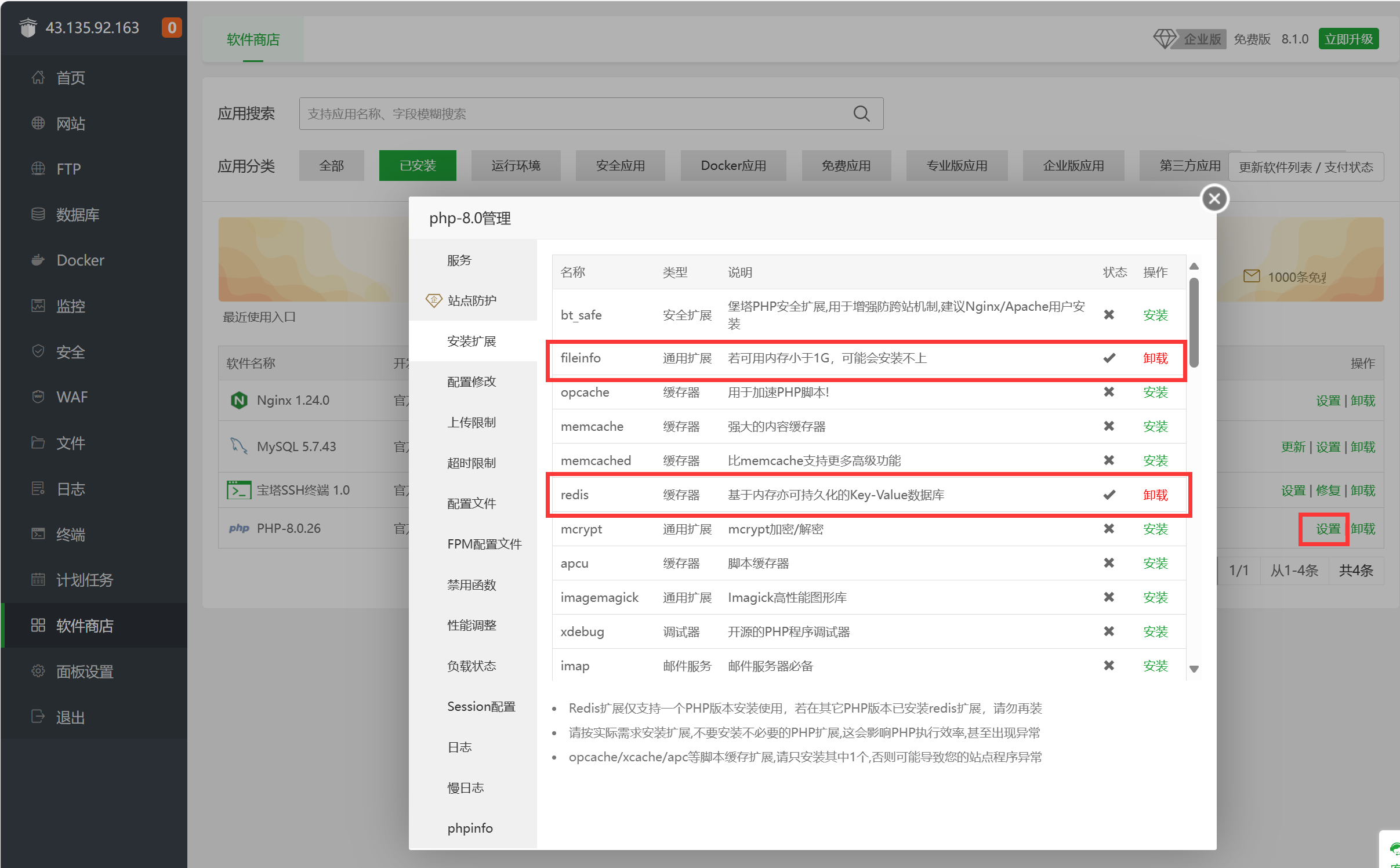The width and height of the screenshot is (1400, 868).
Task: Click 修复 for 宝塔SSH终端 row
Action: [x=1328, y=490]
